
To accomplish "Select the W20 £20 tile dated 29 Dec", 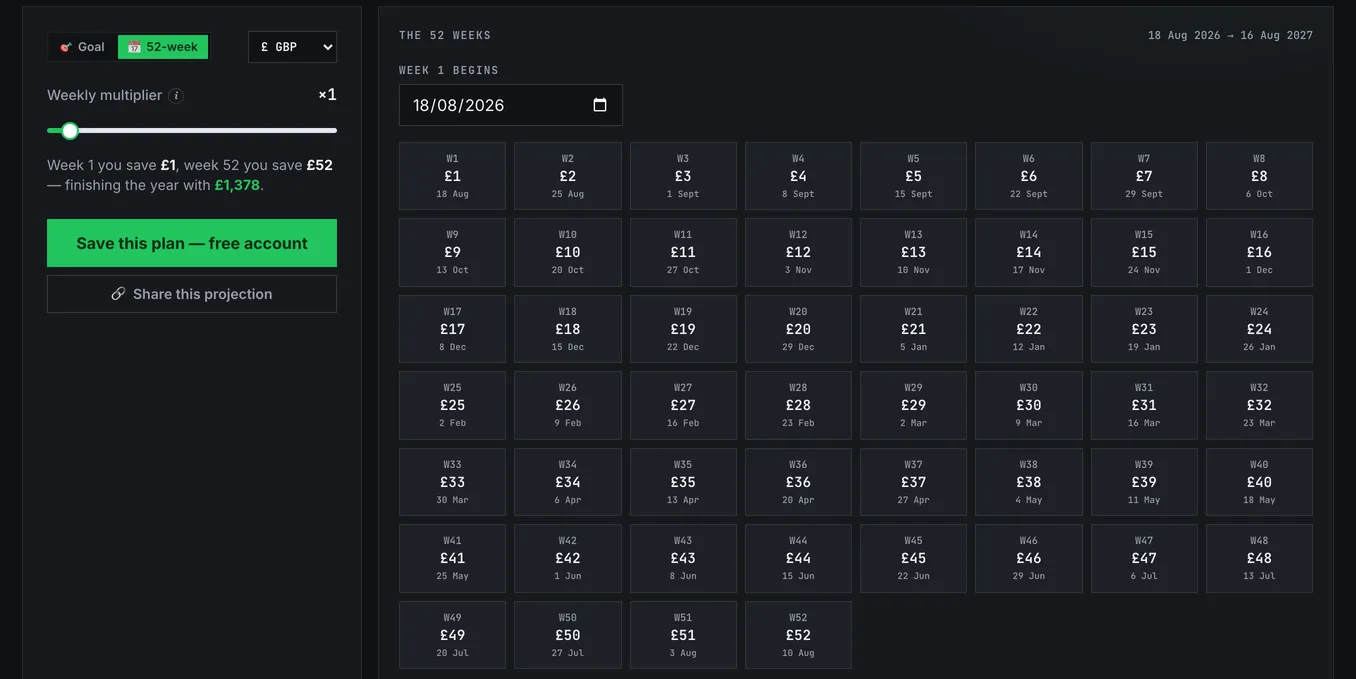I will [x=798, y=329].
